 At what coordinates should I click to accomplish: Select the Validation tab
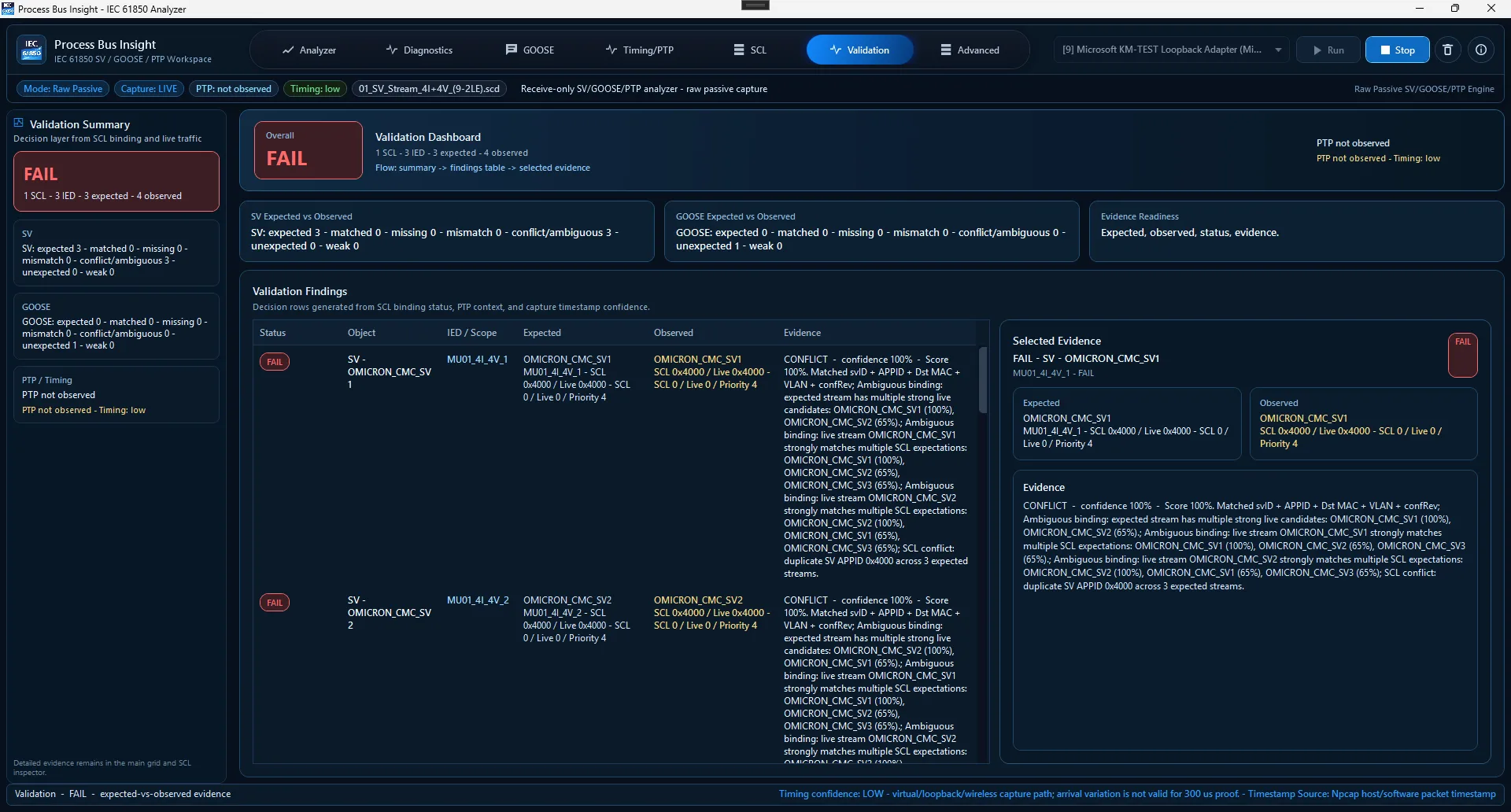pyautogui.click(x=859, y=50)
